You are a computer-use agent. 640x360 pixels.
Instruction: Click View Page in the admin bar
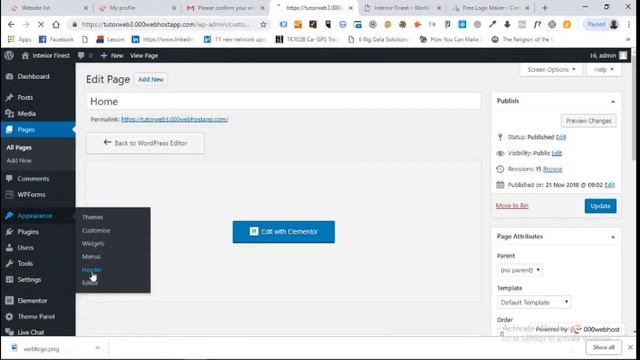click(x=144, y=56)
